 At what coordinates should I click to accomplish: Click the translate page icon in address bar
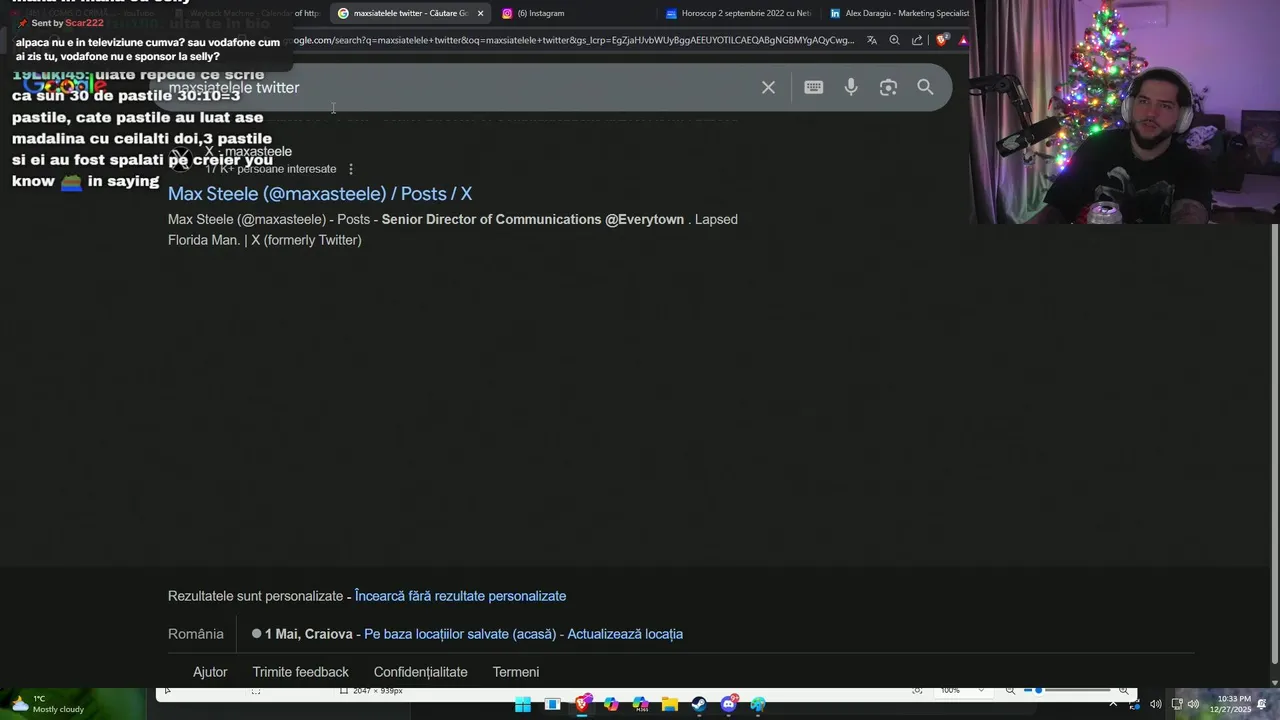pos(872,41)
